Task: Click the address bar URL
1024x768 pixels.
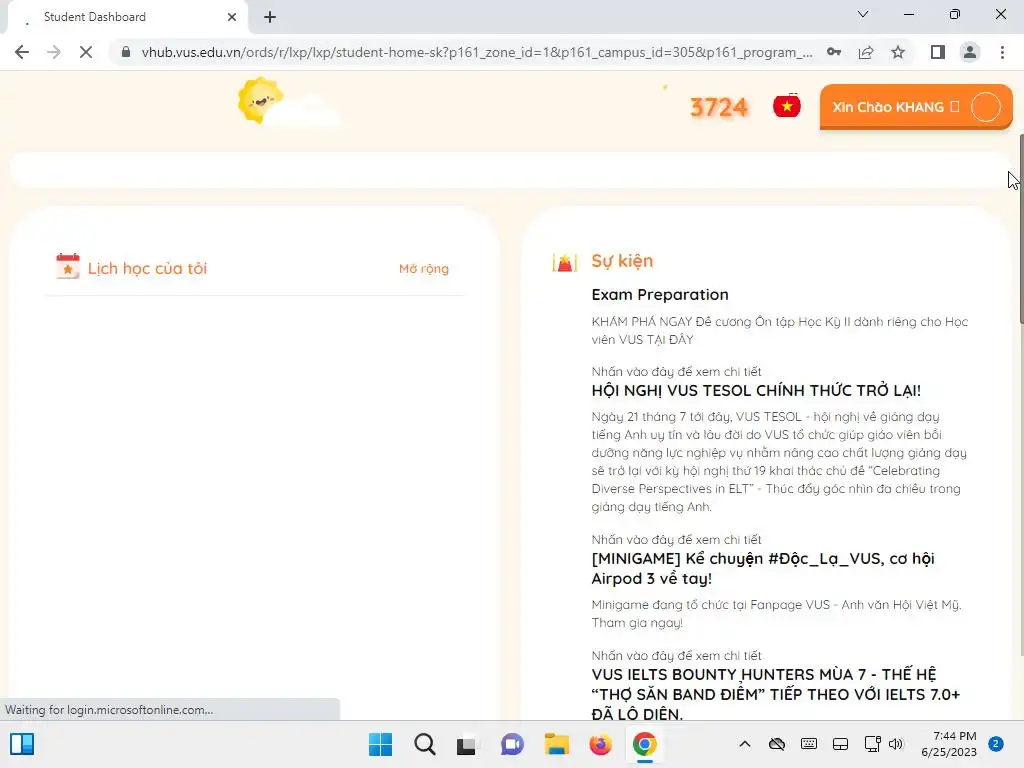Action: coord(477,52)
